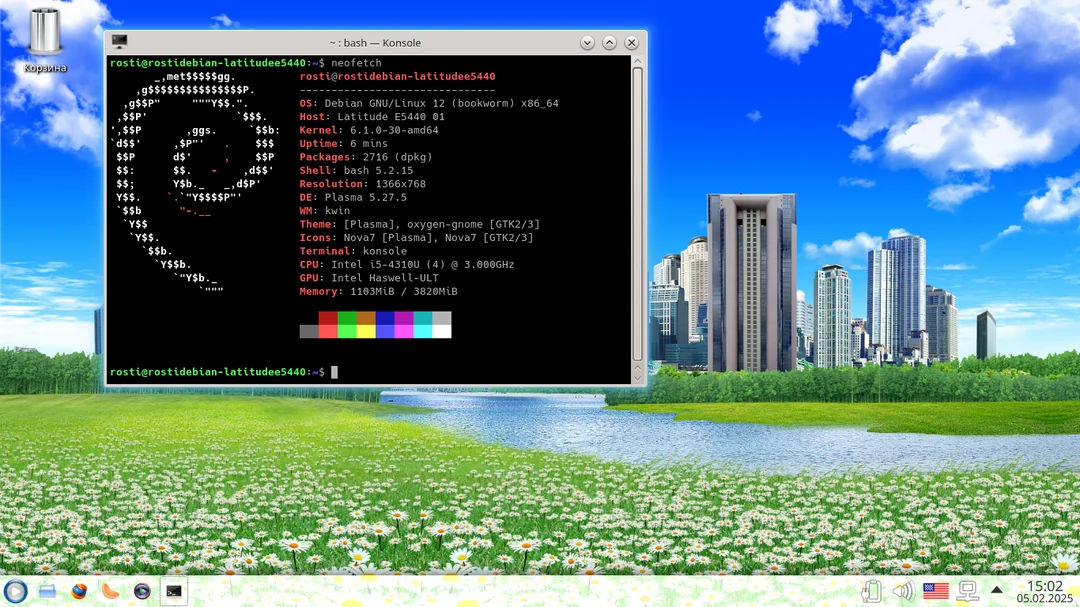Screen dimensions: 1080x607
Task: Click the Icons Nova7 line
Action: click(x=416, y=238)
